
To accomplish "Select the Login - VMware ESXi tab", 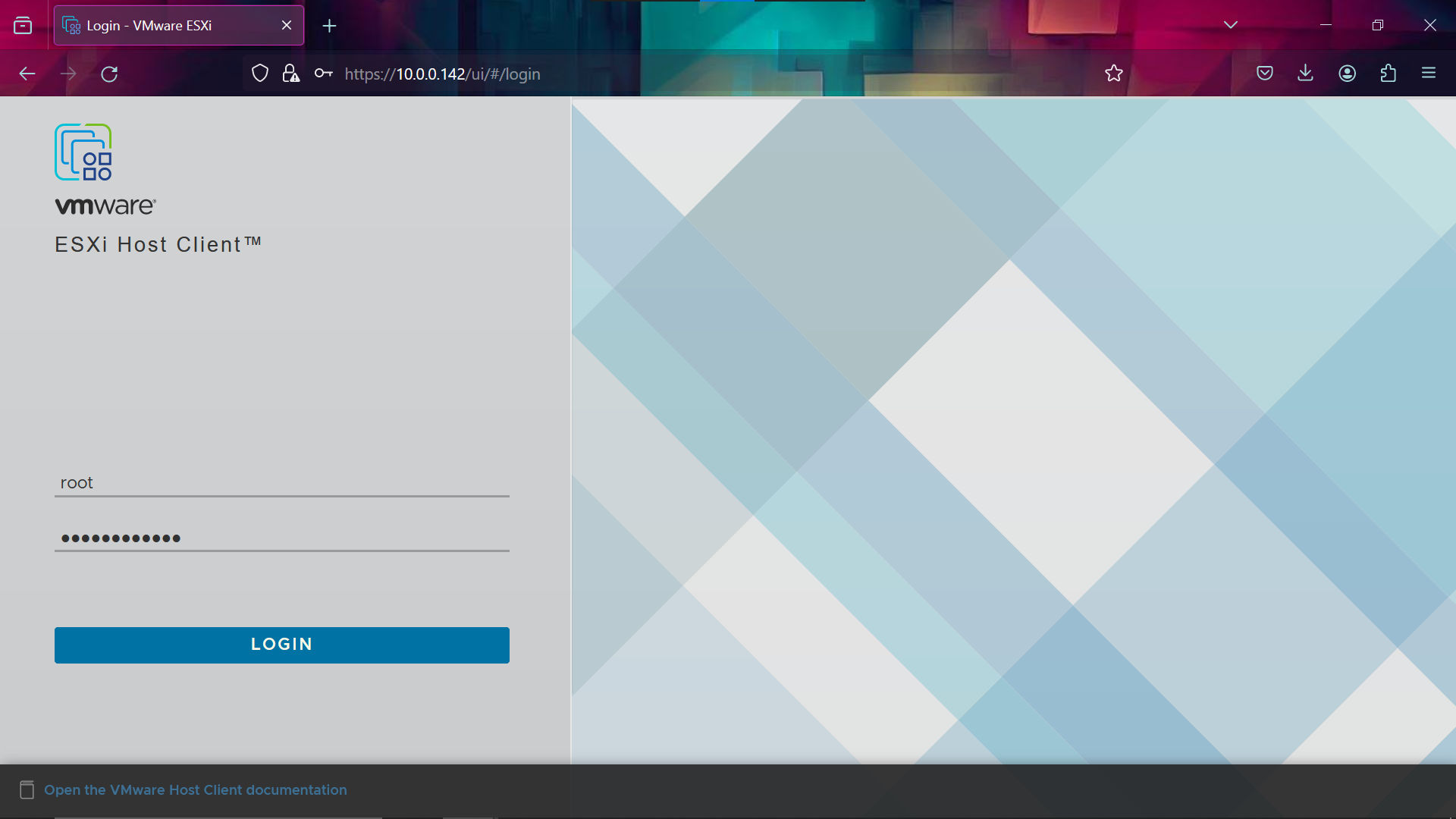I will click(179, 26).
